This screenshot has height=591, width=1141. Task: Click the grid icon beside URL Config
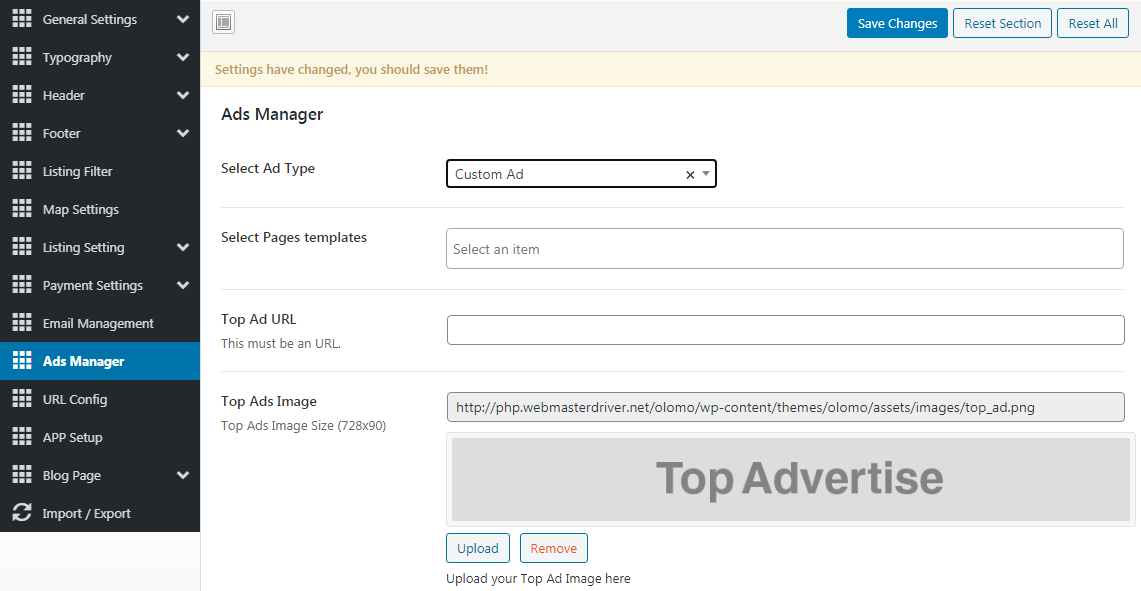click(22, 400)
